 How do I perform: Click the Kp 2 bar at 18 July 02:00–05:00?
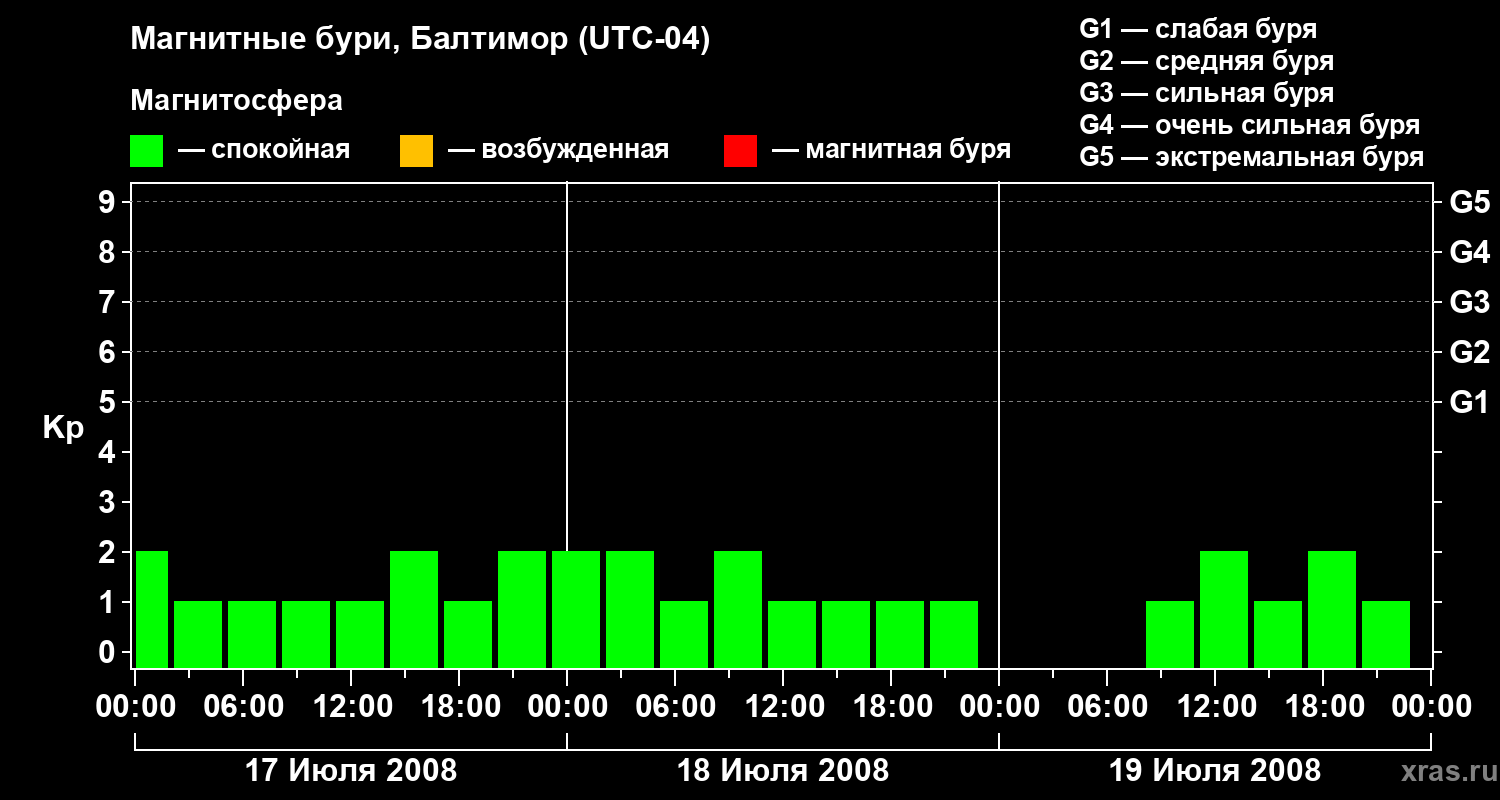[630, 609]
